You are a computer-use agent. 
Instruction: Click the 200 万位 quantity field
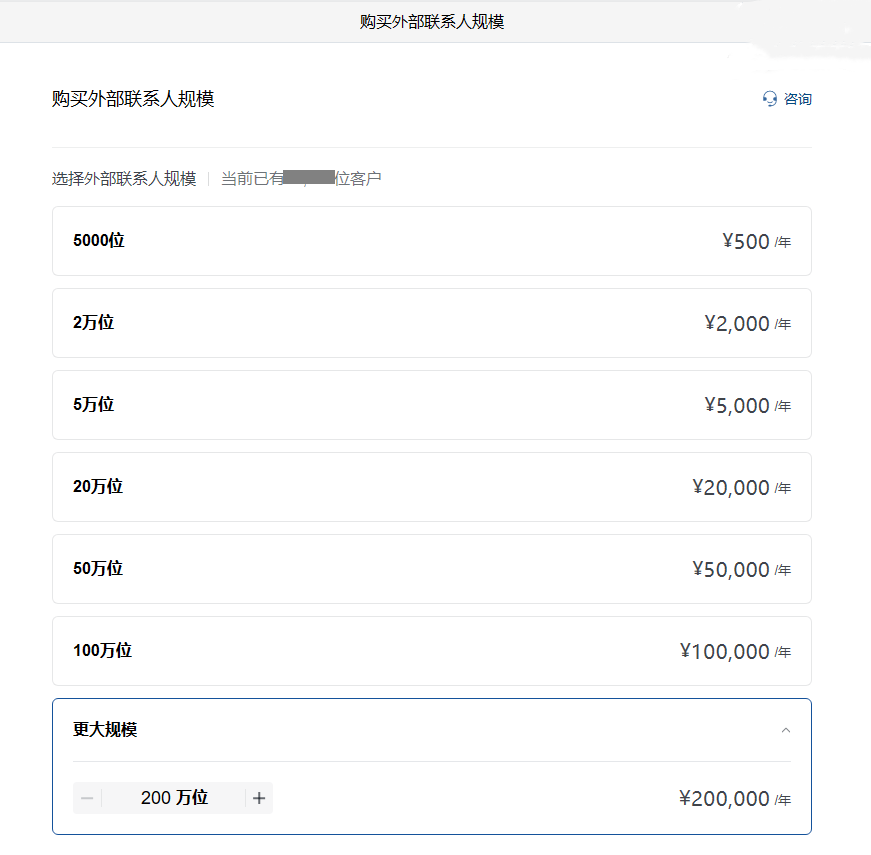tap(174, 798)
